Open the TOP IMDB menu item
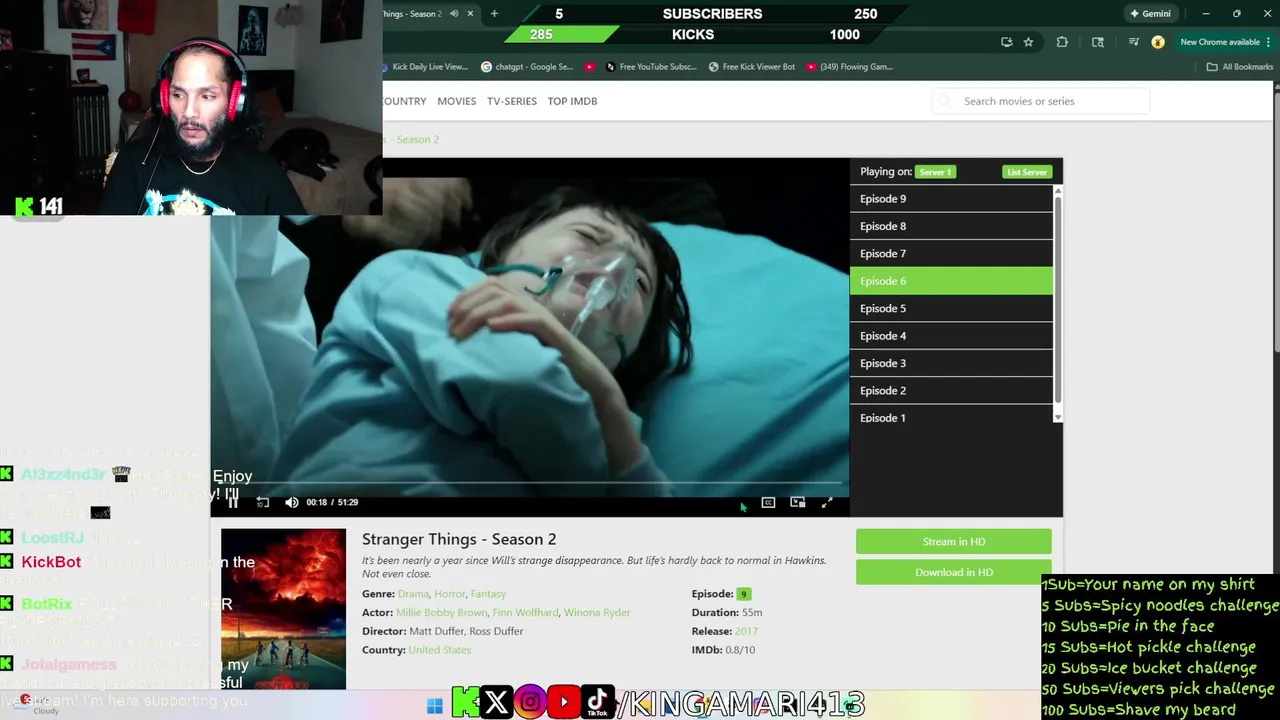This screenshot has height=720, width=1280. tap(572, 101)
